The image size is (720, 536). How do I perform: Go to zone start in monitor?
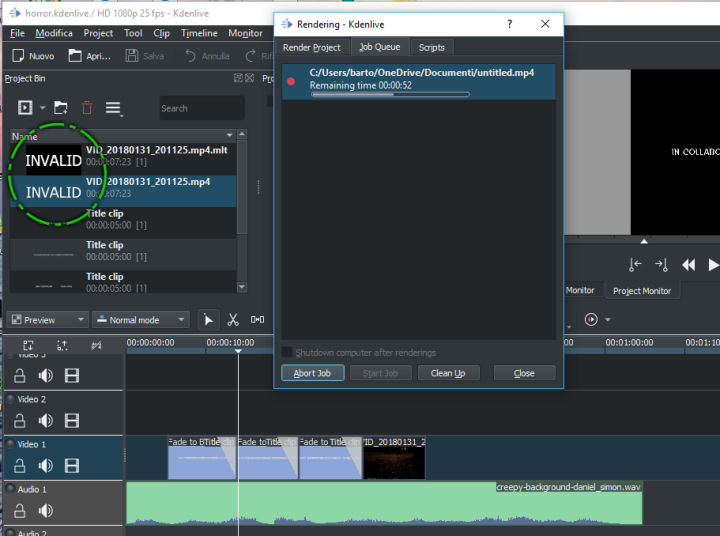635,265
